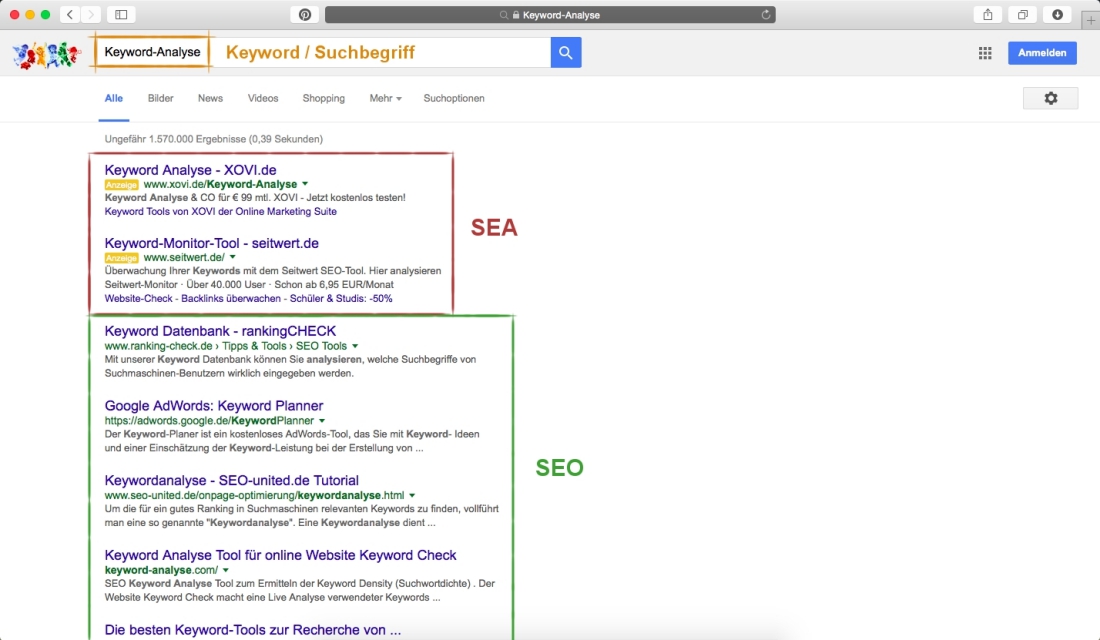Viewport: 1100px width, 640px height.
Task: Open the Share menu icon
Action: (x=988, y=14)
